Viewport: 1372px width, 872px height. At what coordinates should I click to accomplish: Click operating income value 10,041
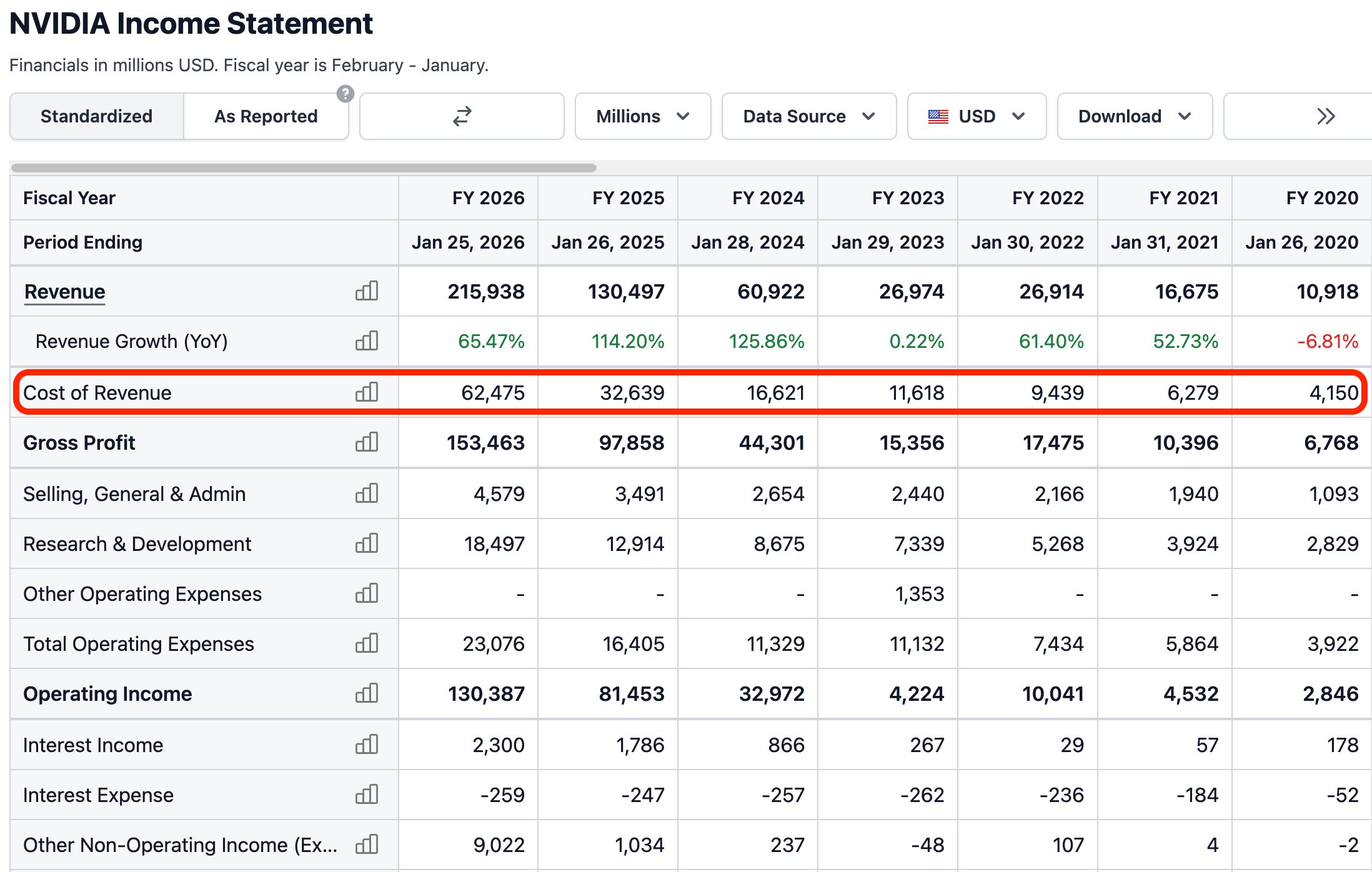[x=1053, y=694]
